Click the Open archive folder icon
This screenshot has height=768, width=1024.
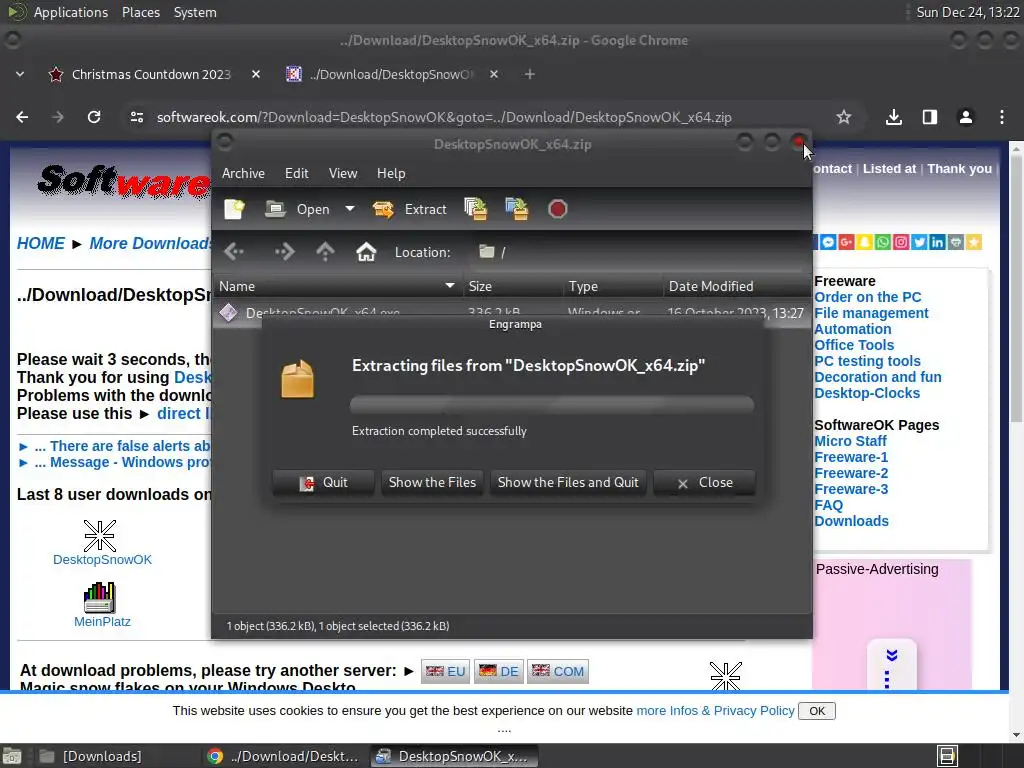coord(275,209)
